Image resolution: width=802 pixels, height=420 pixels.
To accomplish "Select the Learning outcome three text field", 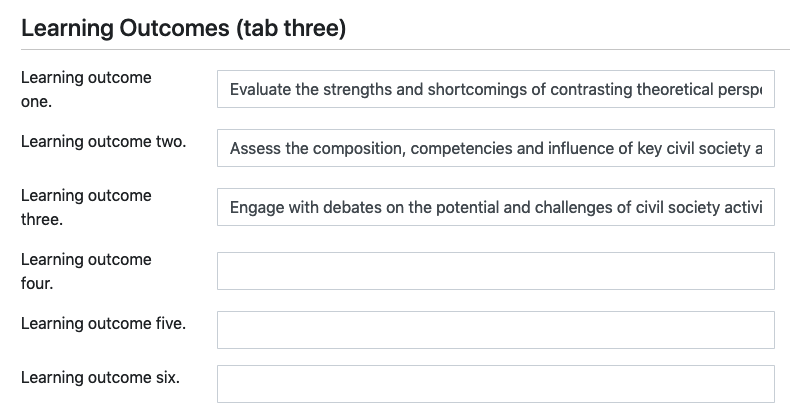I will pos(495,207).
